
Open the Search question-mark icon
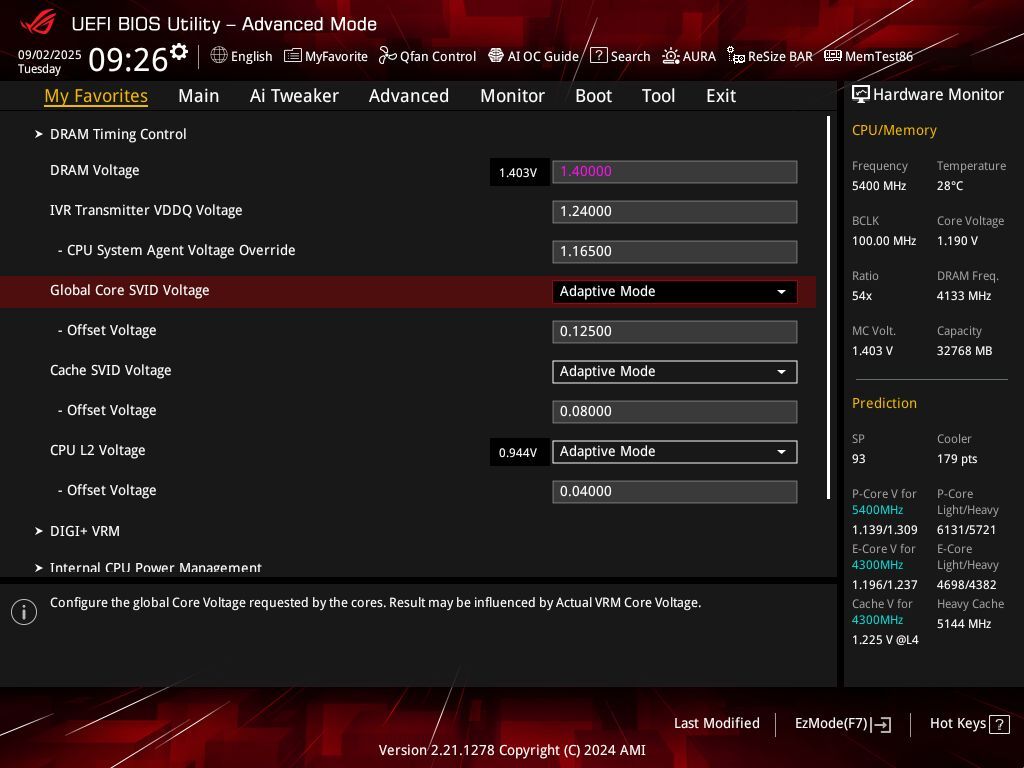point(598,56)
